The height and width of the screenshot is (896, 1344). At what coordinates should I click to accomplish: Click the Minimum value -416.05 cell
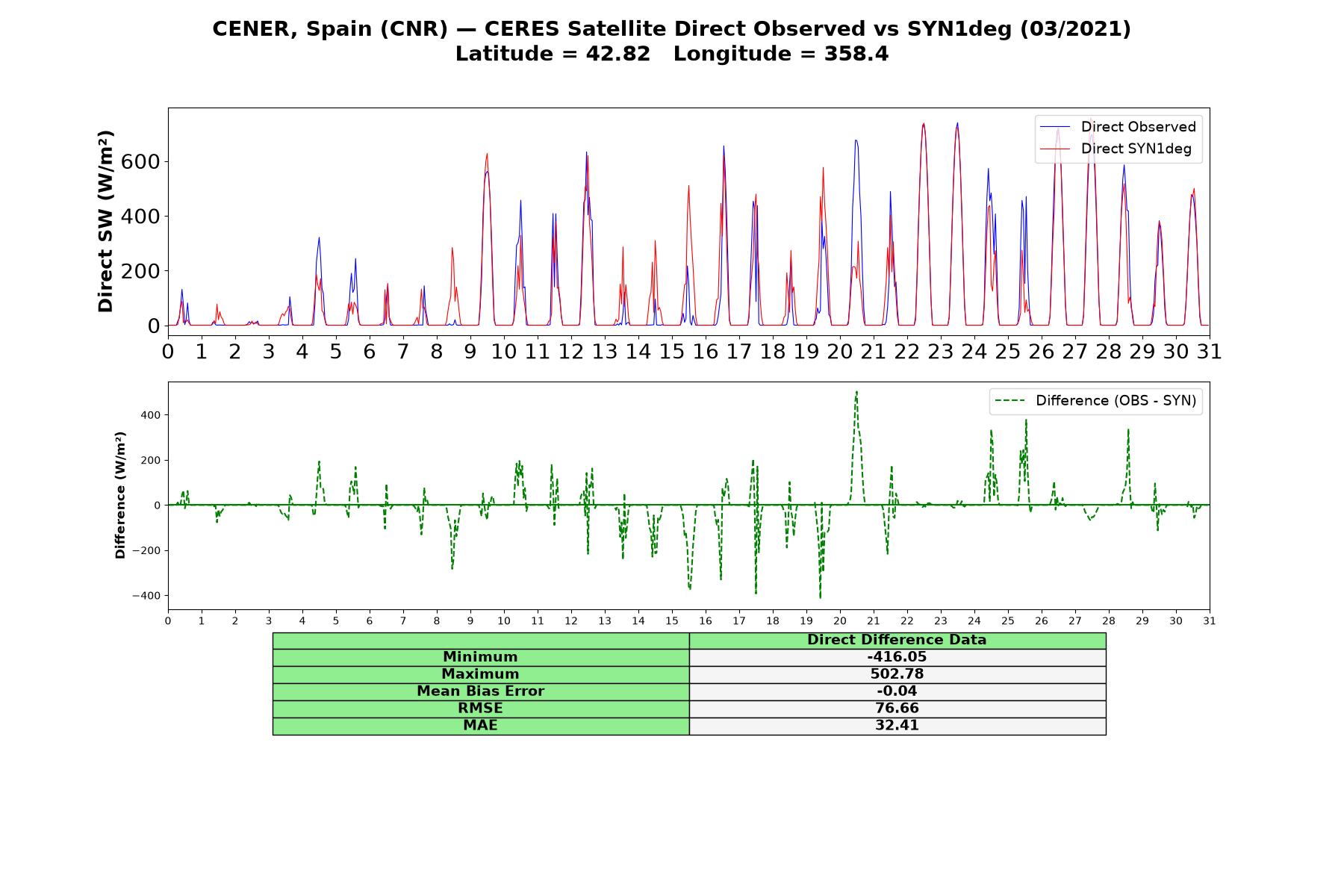[897, 657]
